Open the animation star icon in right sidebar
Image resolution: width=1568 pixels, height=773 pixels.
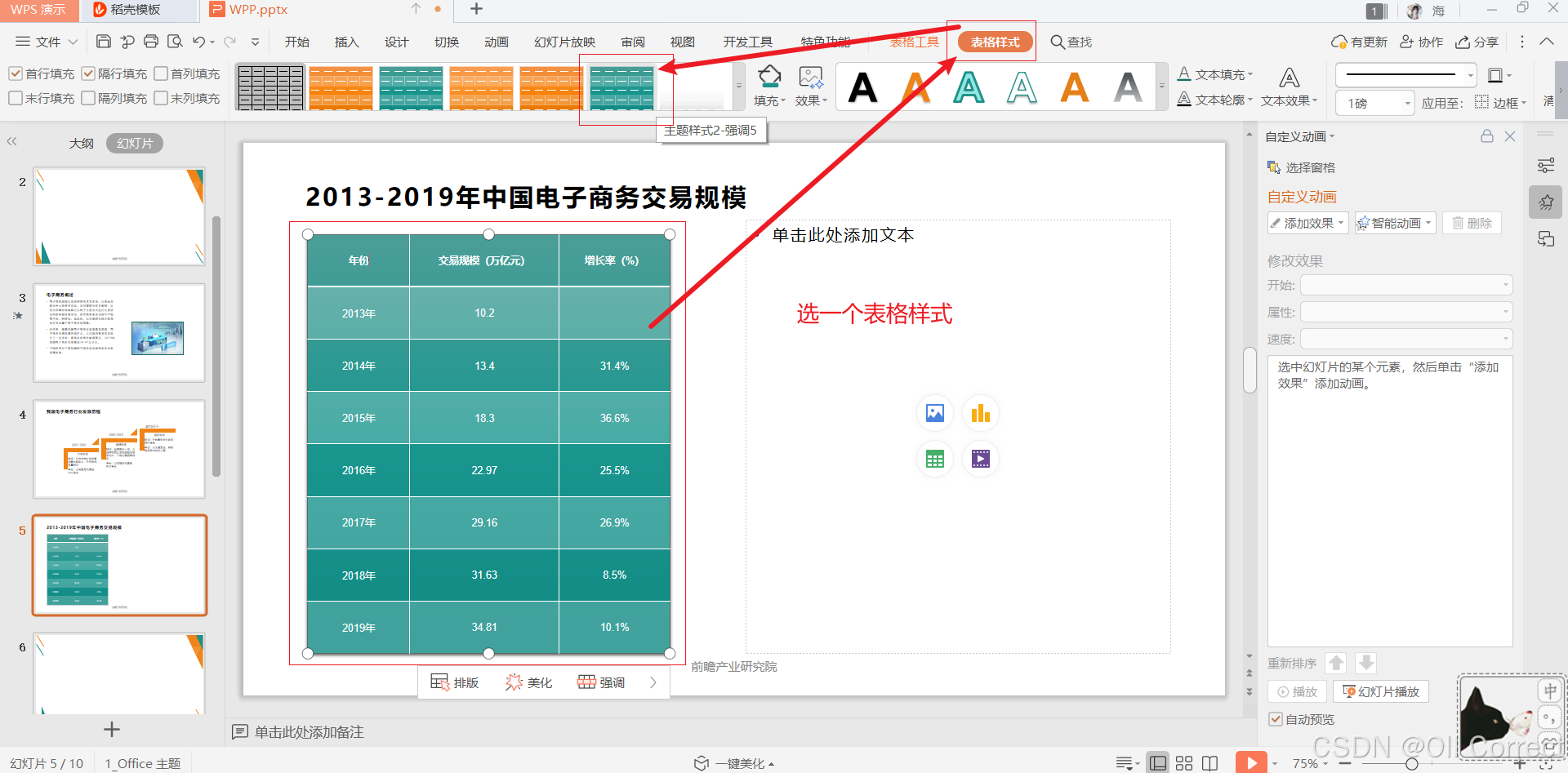[1546, 202]
